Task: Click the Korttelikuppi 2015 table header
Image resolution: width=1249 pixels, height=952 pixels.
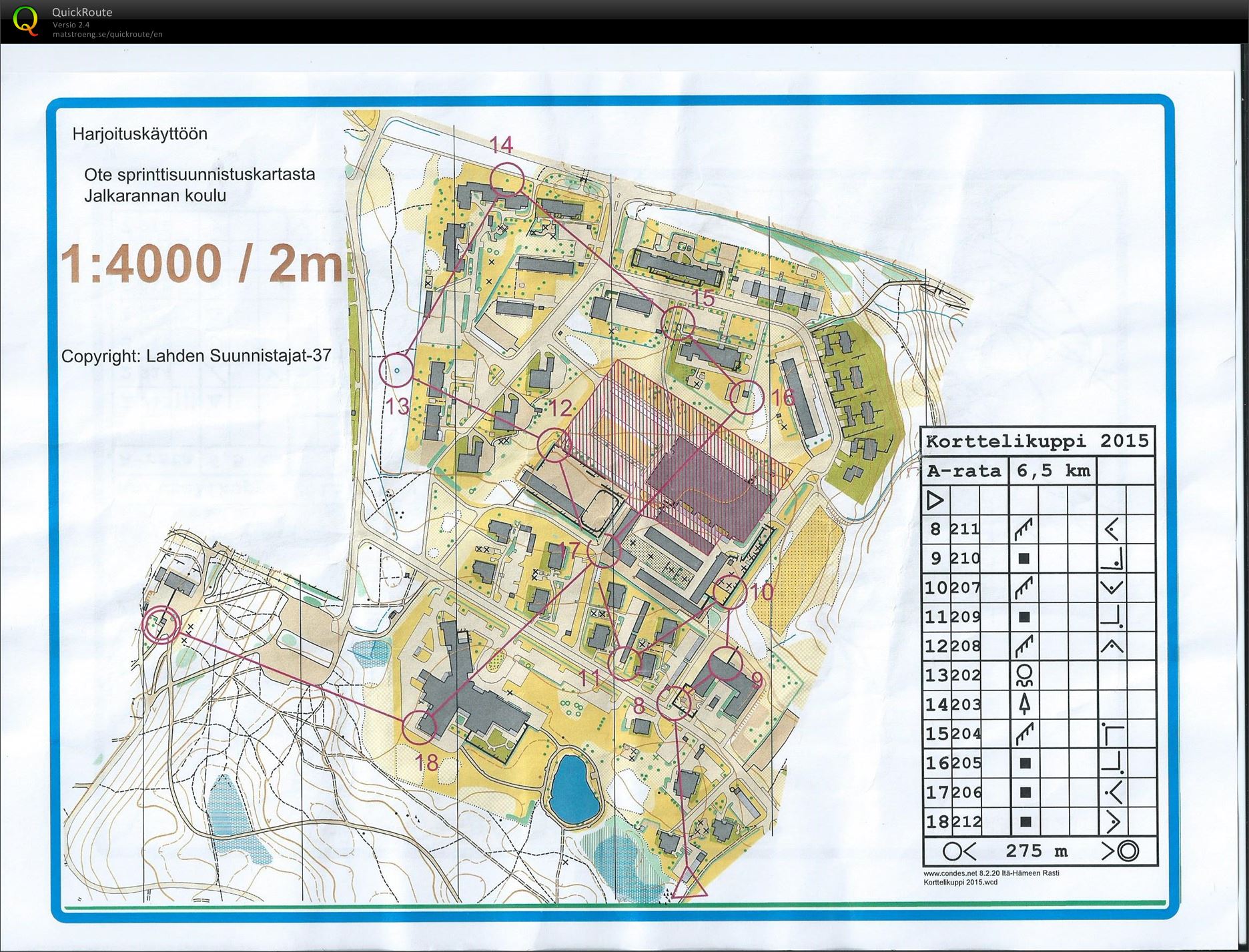Action: [1037, 441]
